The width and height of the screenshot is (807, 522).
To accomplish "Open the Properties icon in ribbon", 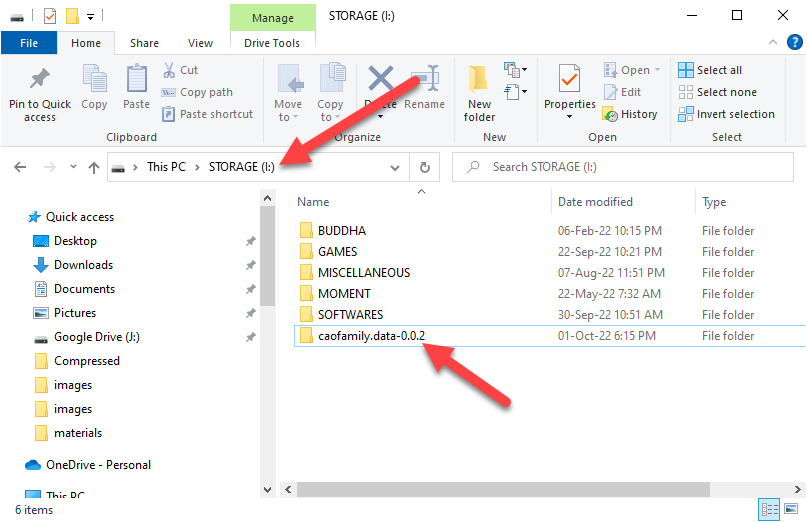I will click(569, 80).
